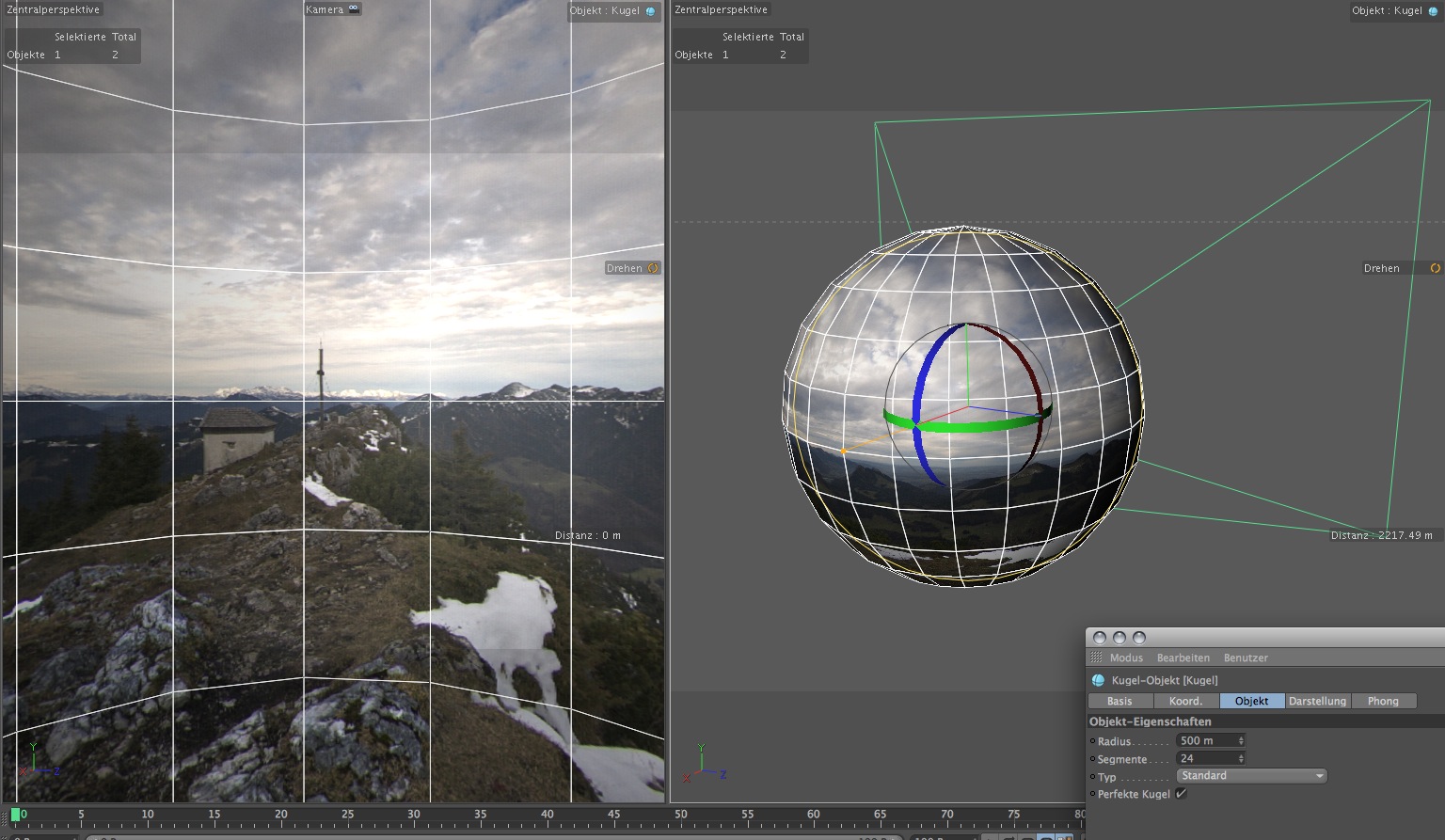The width and height of the screenshot is (1445, 840).
Task: Open the Modus menu
Action: pyautogui.click(x=1126, y=658)
